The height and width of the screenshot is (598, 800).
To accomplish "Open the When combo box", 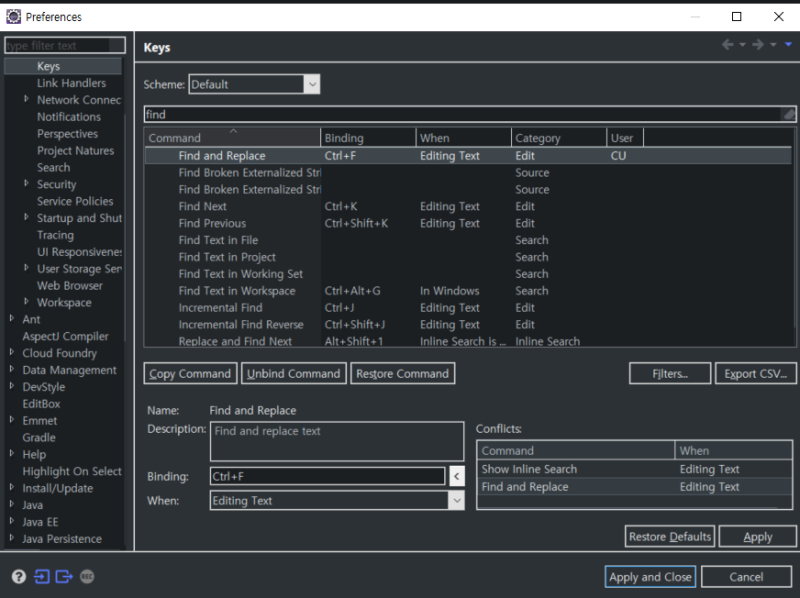I will pyautogui.click(x=456, y=501).
